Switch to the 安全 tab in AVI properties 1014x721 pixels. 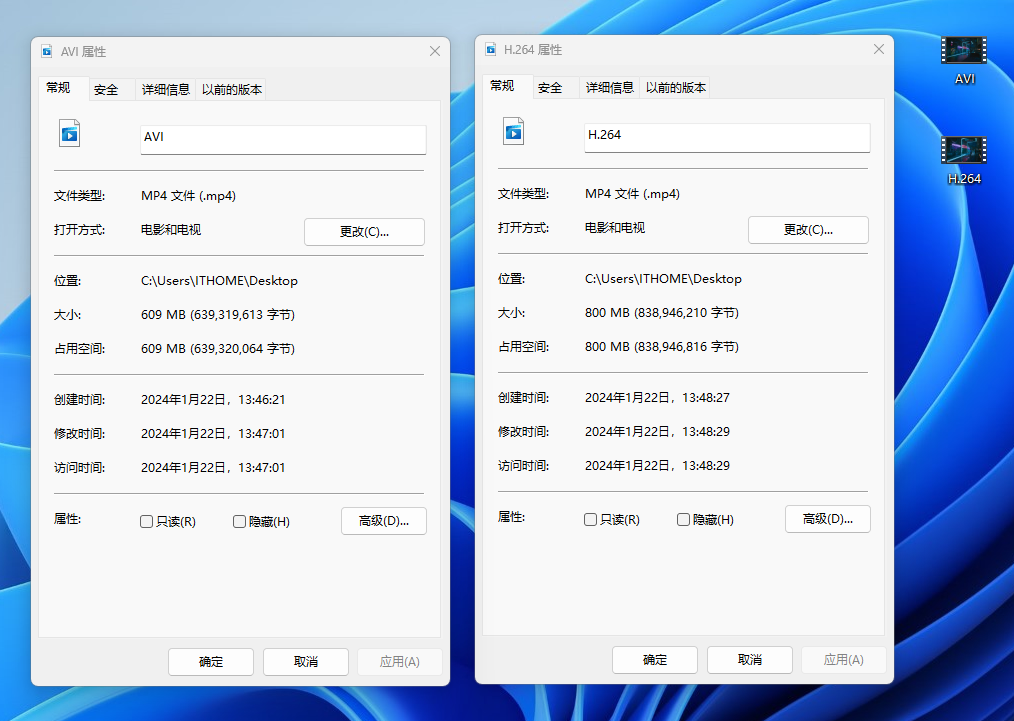[109, 89]
